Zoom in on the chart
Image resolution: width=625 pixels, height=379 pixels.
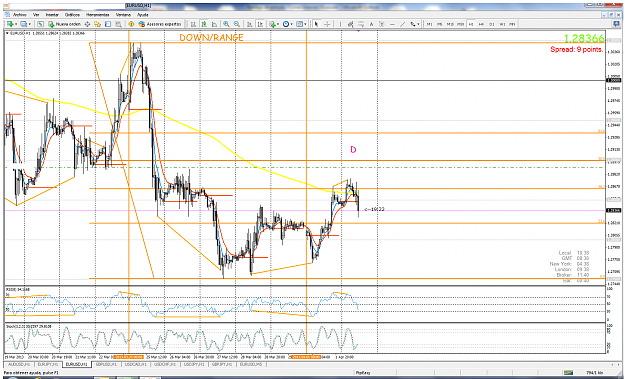[x=226, y=24]
